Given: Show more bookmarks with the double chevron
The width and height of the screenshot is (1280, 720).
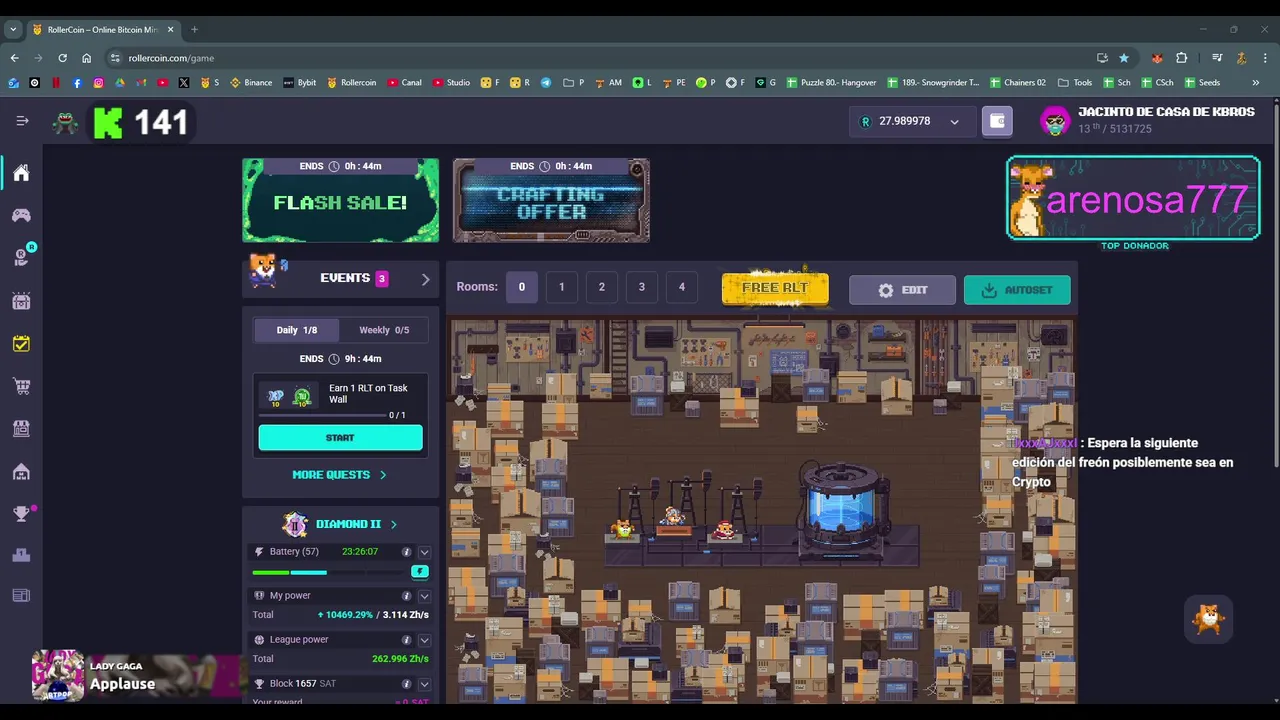Looking at the screenshot, I should click(1255, 83).
